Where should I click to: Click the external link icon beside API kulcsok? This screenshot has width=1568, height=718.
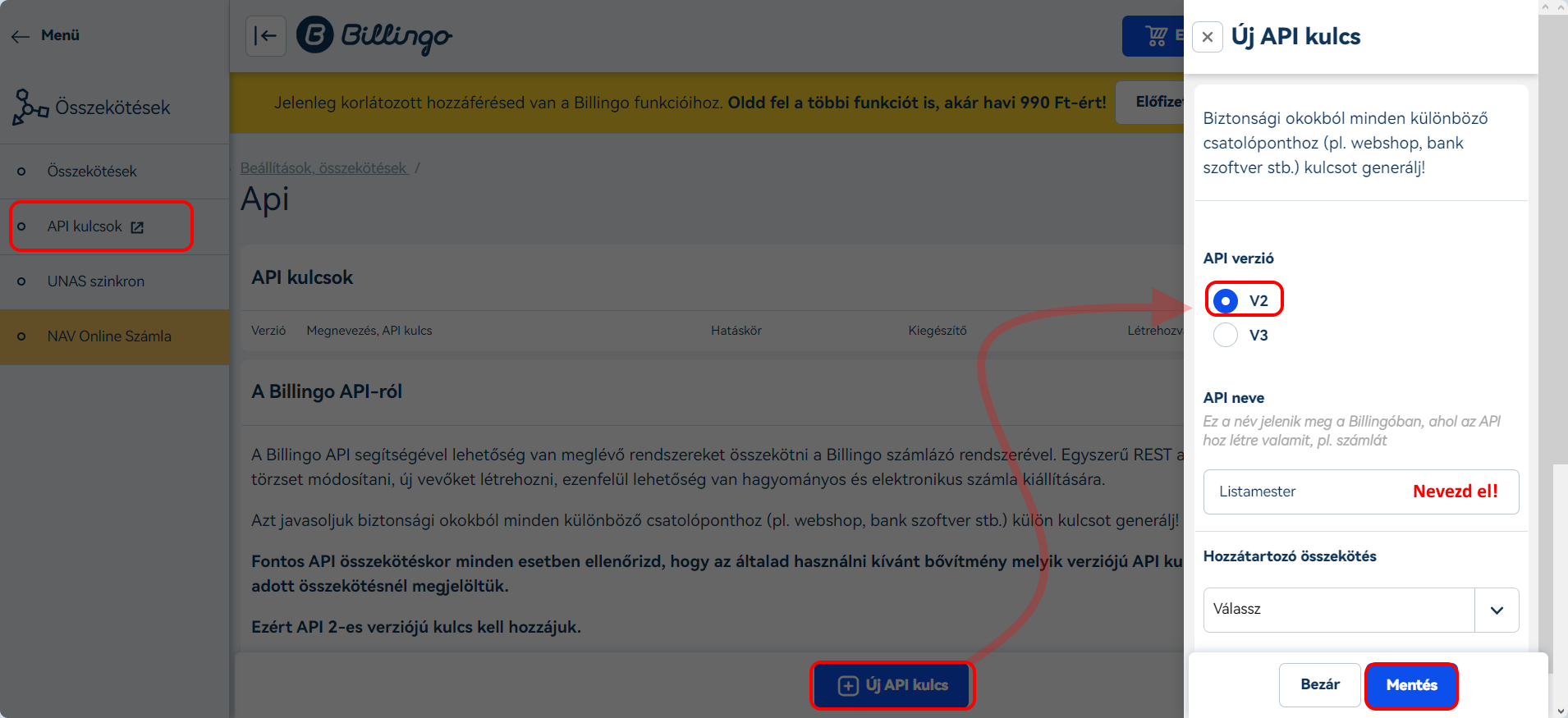137,227
